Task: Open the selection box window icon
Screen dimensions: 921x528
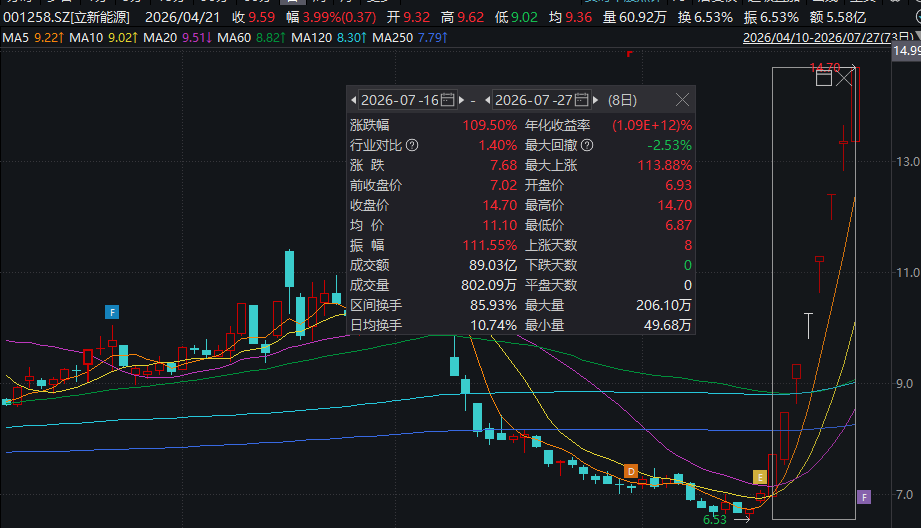Action: (823, 78)
